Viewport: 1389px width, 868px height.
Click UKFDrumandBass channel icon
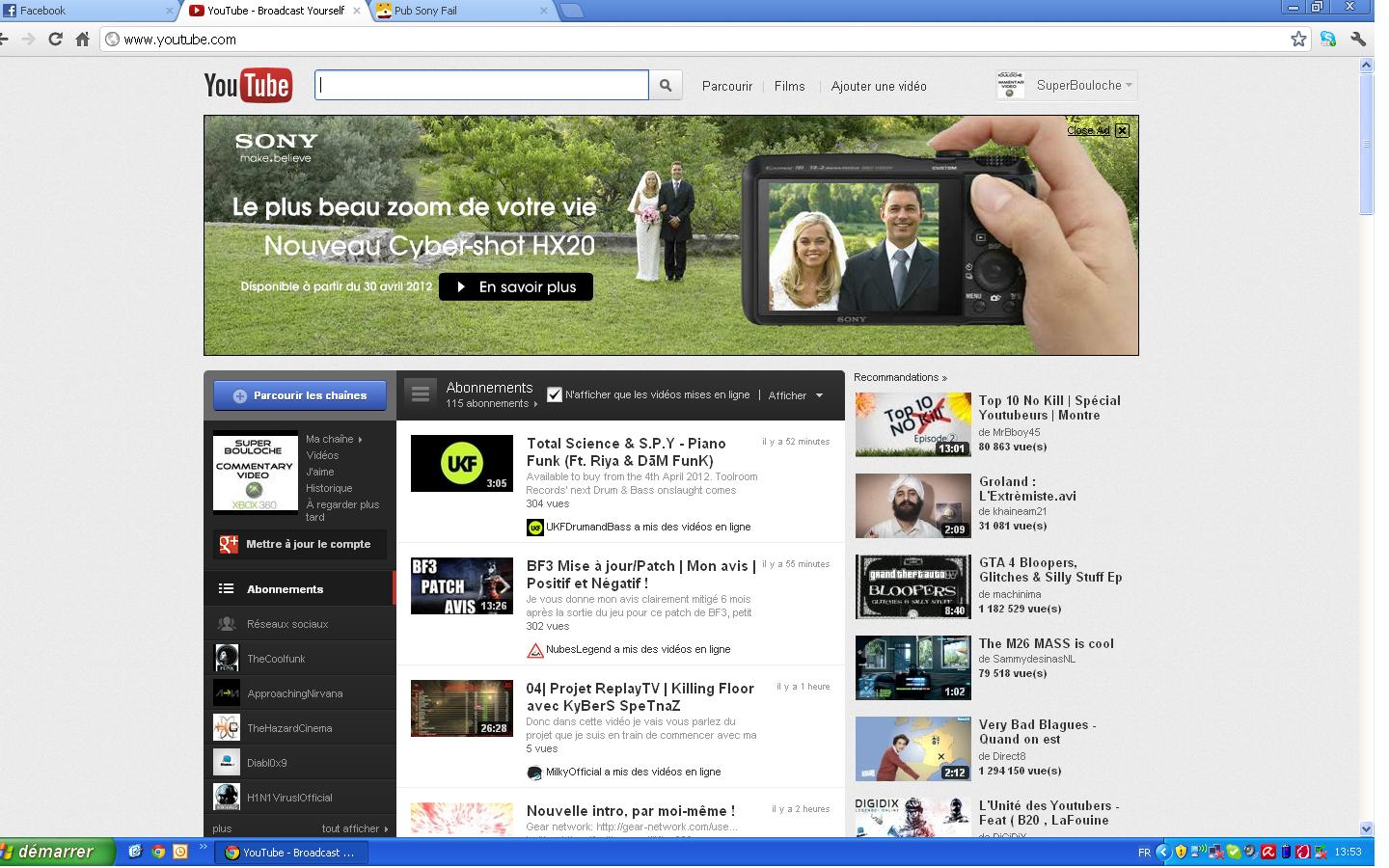point(535,528)
